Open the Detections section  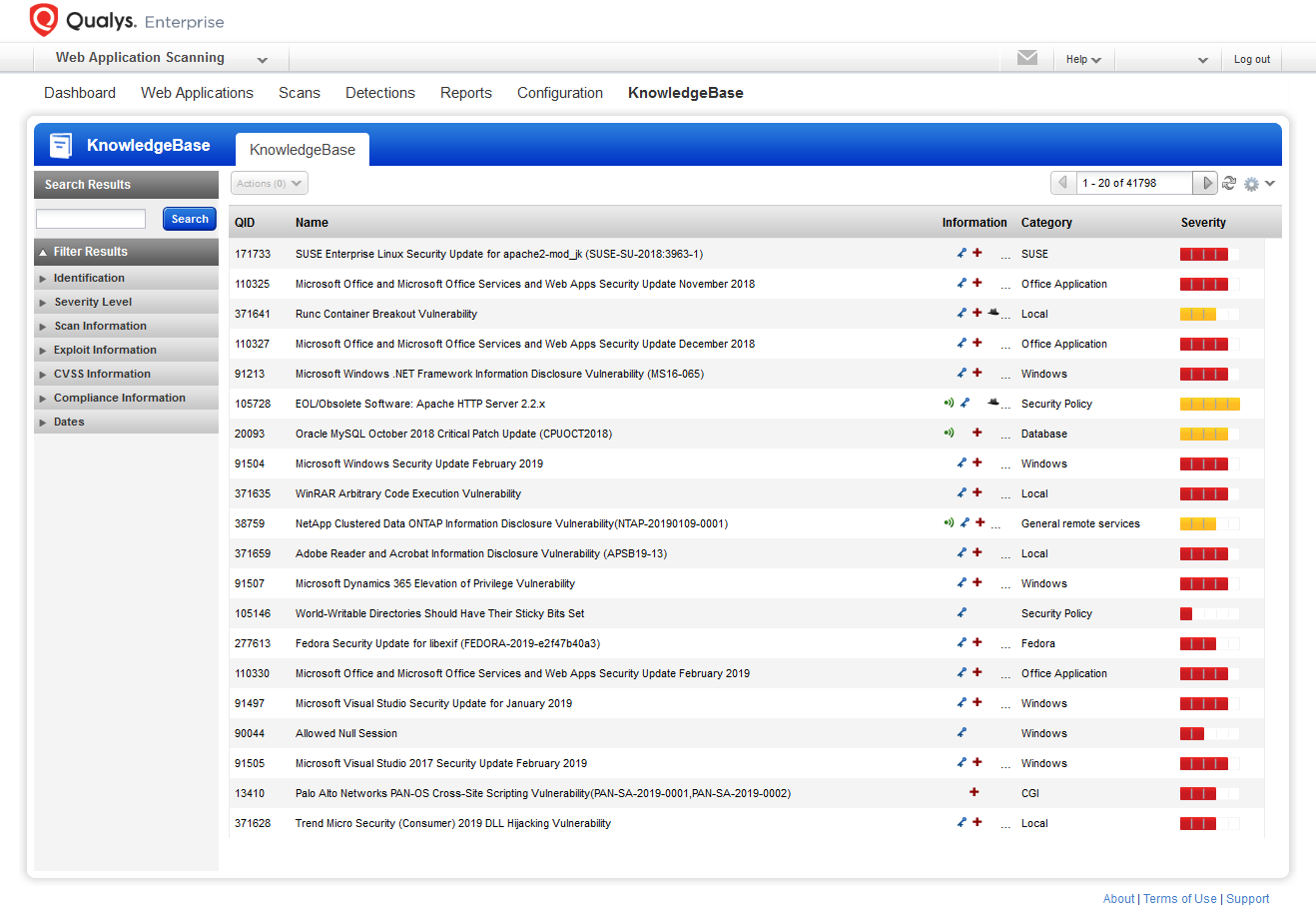point(380,93)
